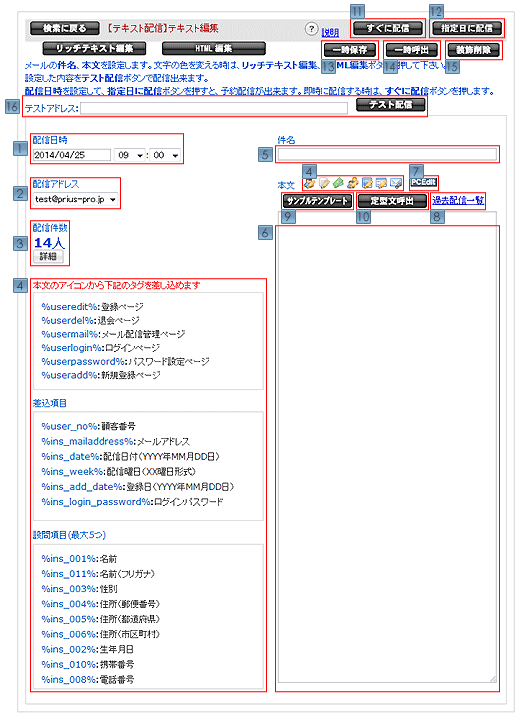Click the blue notepad-pencil tag insert icon
This screenshot has width=522, height=720.
(x=367, y=184)
